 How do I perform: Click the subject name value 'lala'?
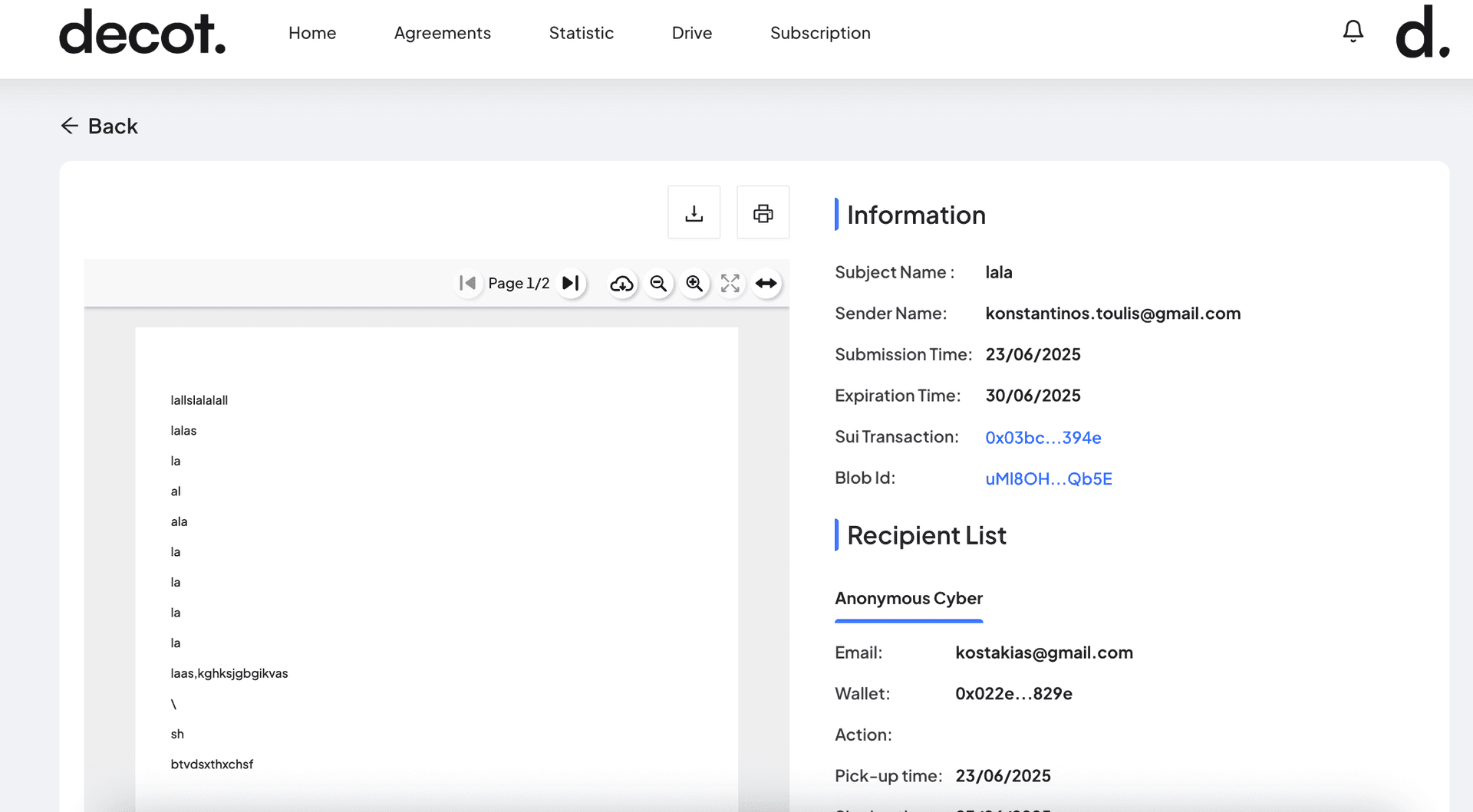pyautogui.click(x=999, y=273)
